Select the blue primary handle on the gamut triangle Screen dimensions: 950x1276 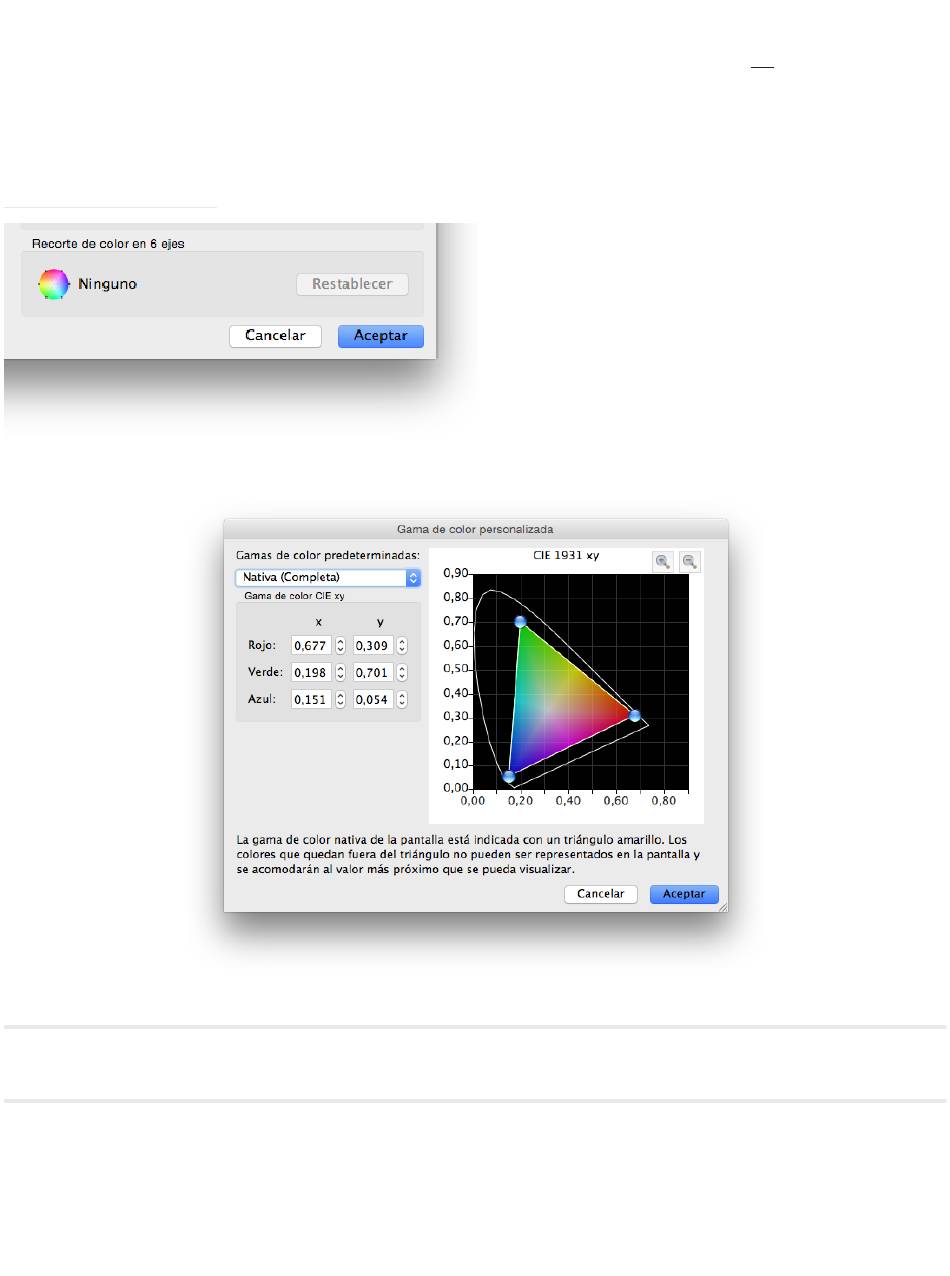(x=509, y=776)
